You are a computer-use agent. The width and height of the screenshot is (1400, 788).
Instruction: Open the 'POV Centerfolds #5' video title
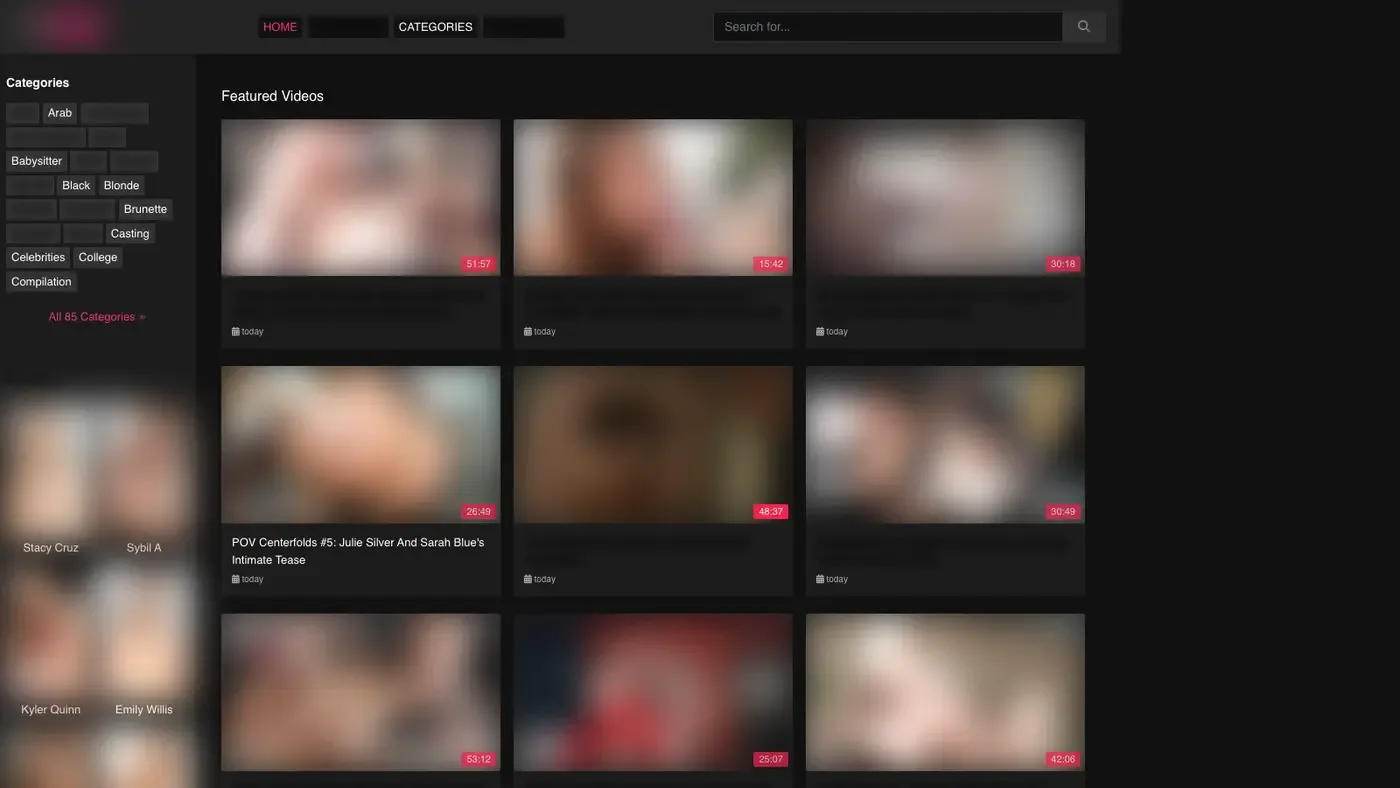tap(358, 551)
